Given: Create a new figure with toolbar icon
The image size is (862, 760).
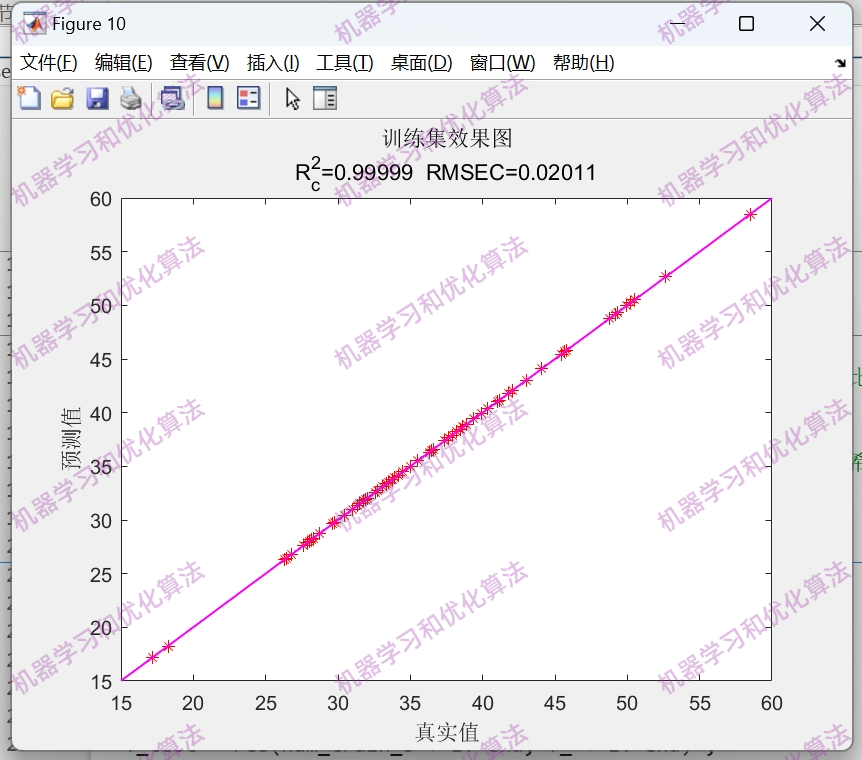Looking at the screenshot, I should [29, 99].
